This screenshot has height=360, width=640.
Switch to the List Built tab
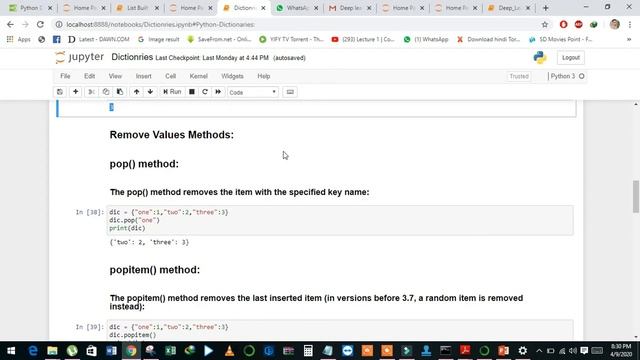pos(138,8)
